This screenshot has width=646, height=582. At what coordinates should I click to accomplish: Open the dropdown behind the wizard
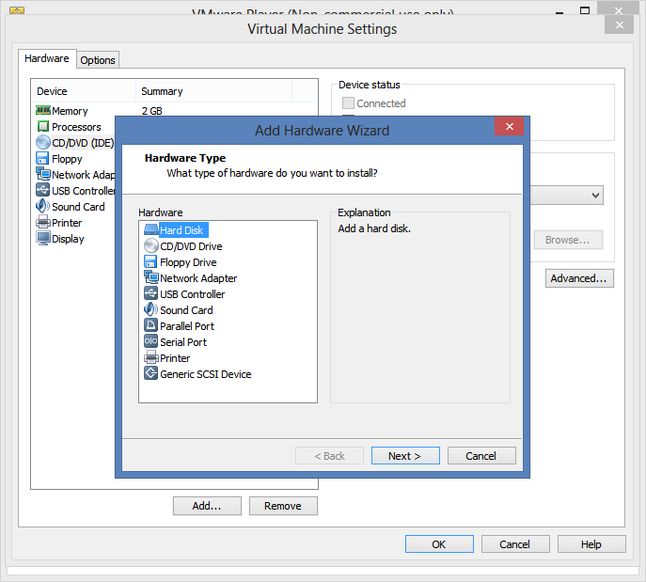pyautogui.click(x=595, y=195)
